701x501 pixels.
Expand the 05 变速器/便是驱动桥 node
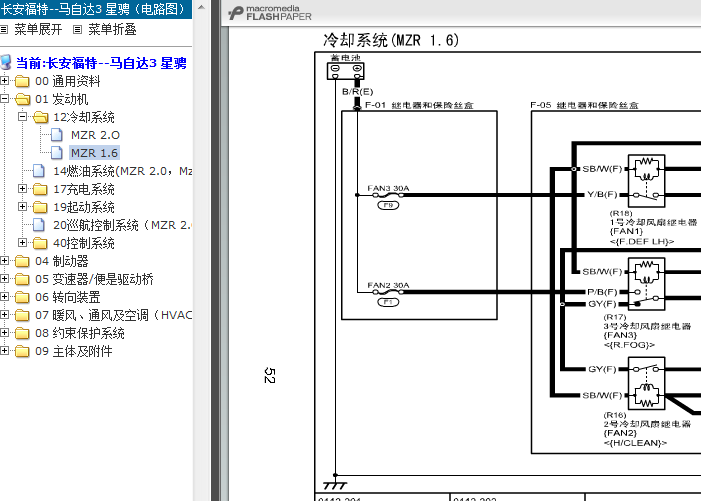(4, 278)
